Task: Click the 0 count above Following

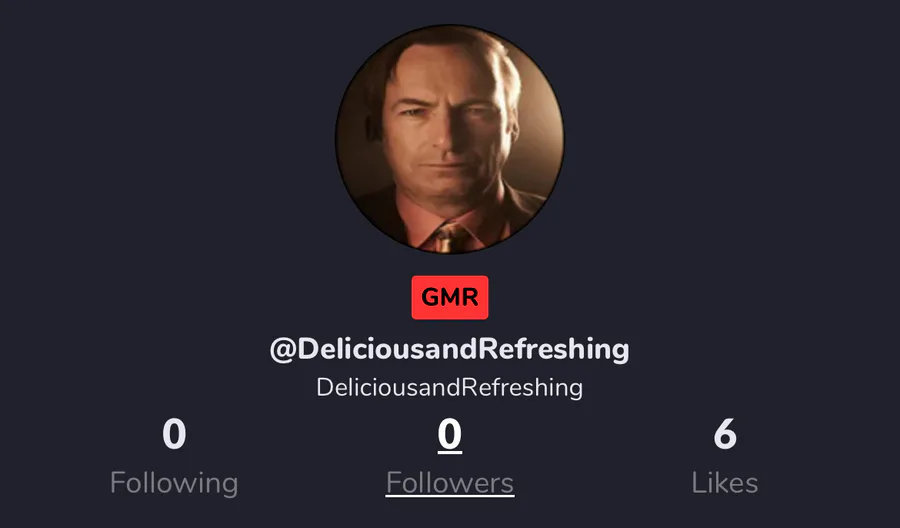Action: (x=174, y=434)
